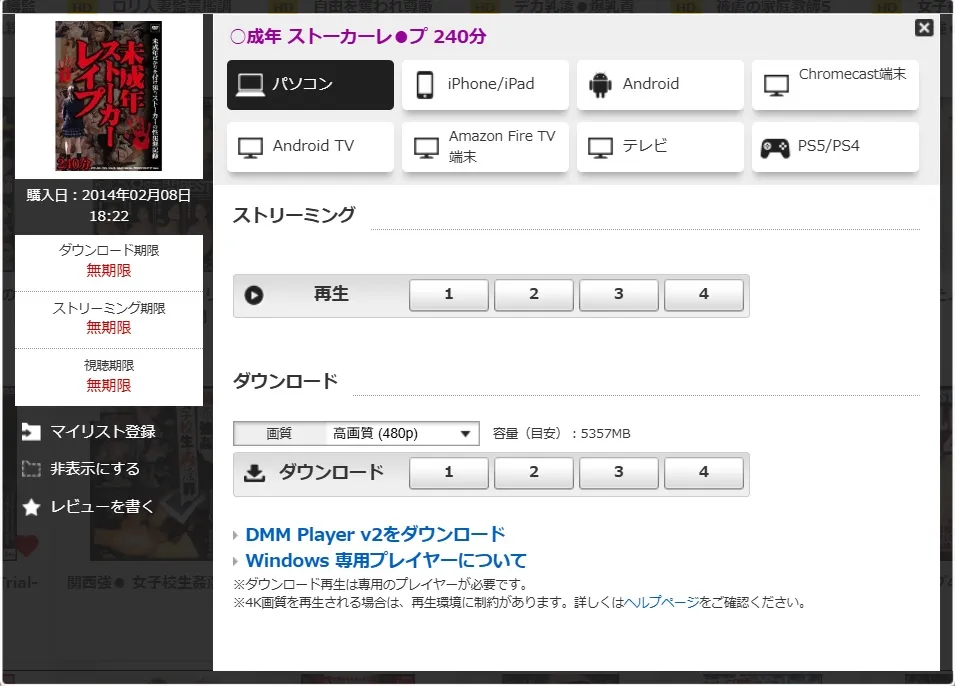
Task: Click the 購入日 date text
Action: 109,206
